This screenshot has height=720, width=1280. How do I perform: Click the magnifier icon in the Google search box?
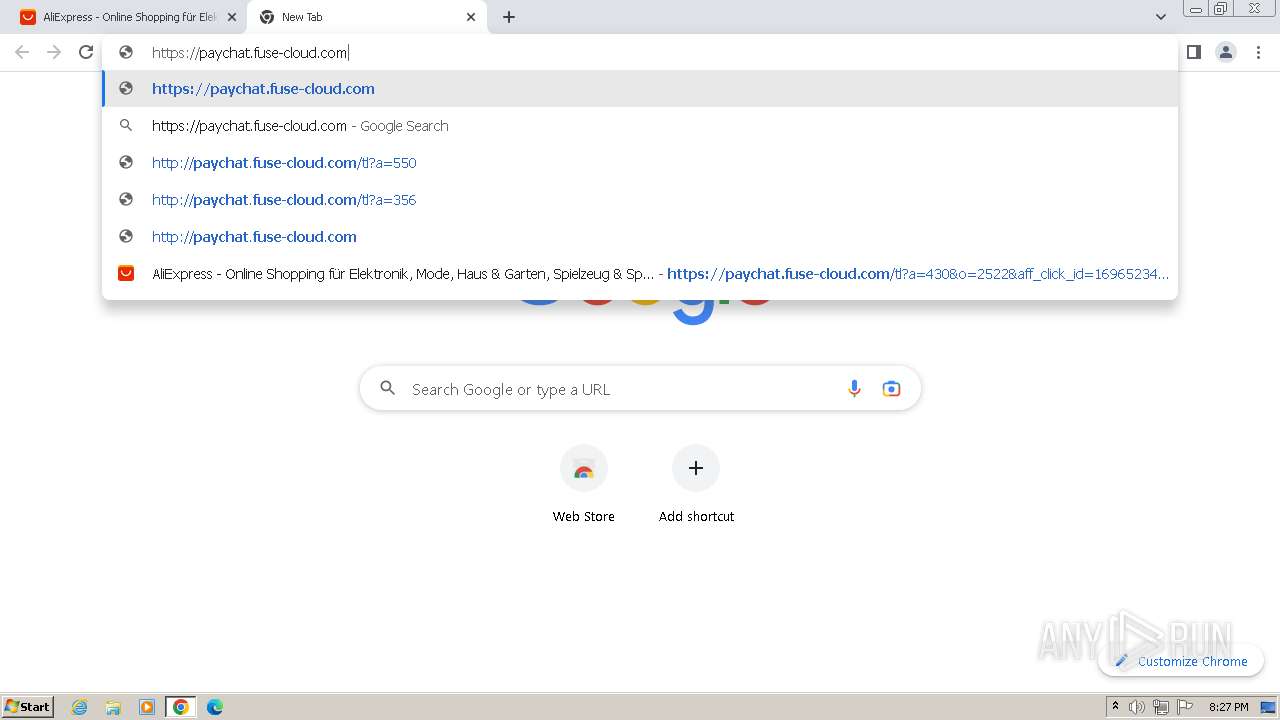[388, 388]
